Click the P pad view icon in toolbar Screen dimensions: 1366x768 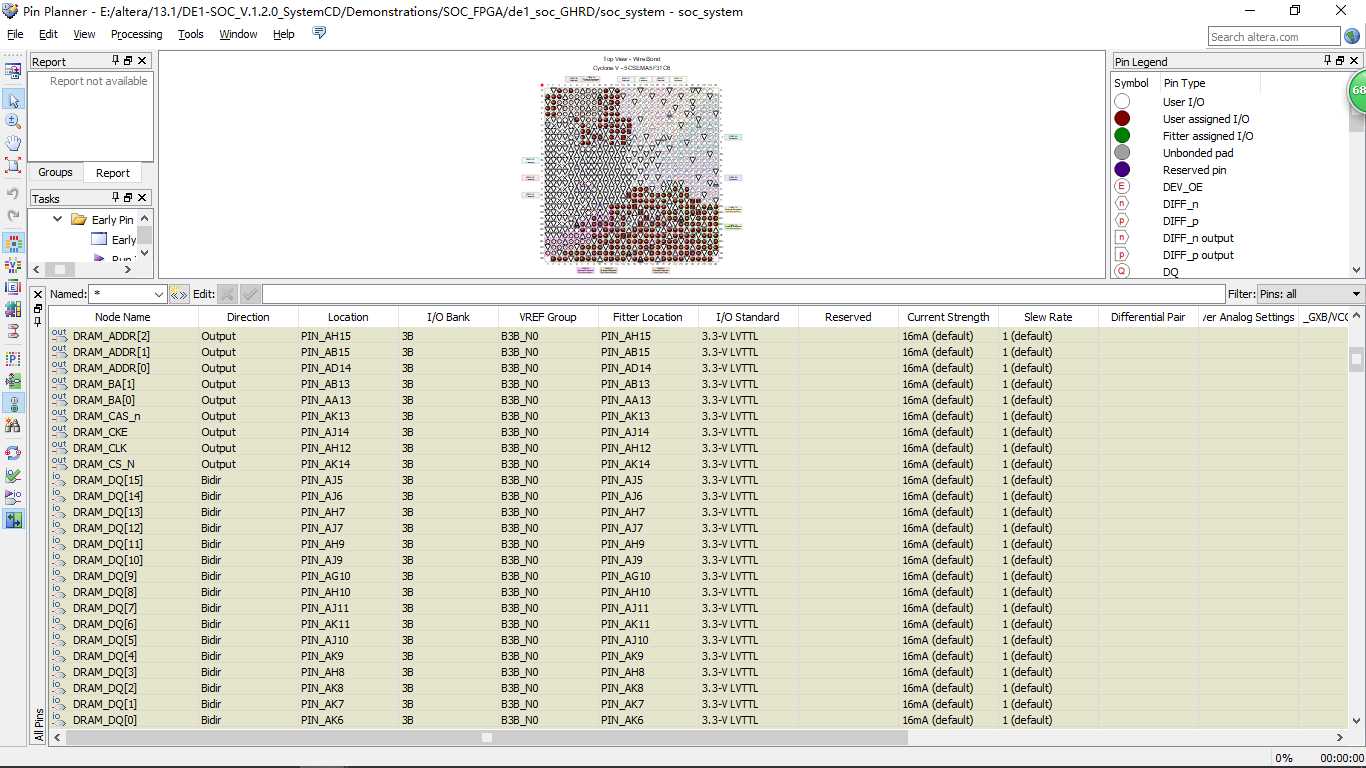(x=13, y=359)
